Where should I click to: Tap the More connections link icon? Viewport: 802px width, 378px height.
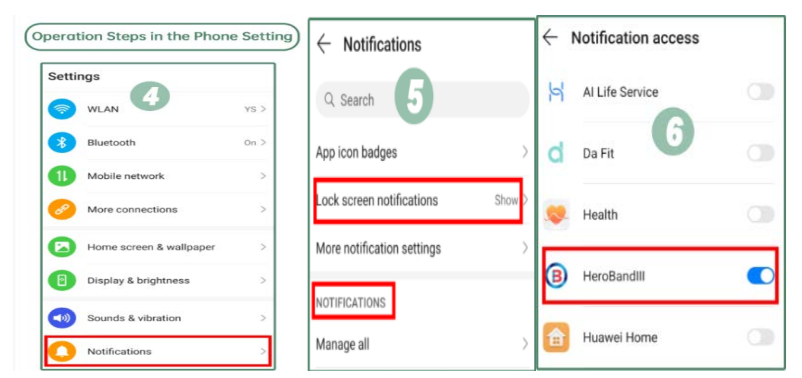[x=61, y=209]
